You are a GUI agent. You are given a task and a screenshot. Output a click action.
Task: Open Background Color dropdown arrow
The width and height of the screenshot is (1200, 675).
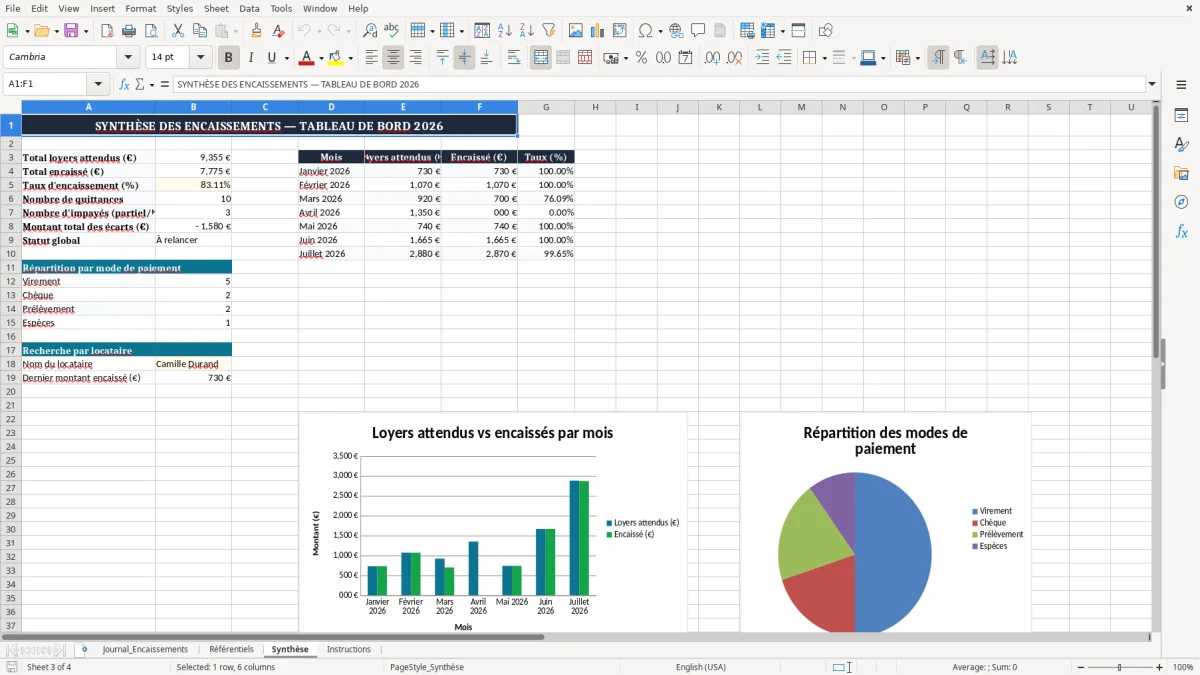[x=350, y=59]
